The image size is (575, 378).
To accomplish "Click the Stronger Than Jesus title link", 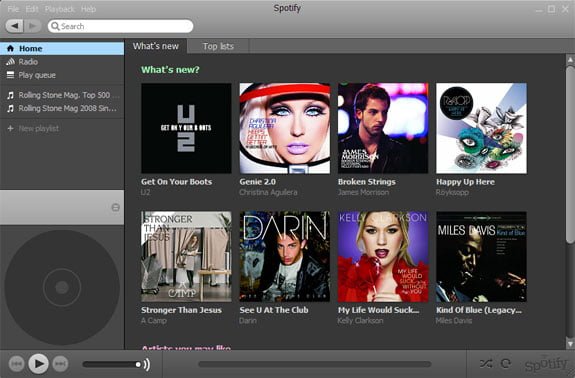I will (182, 310).
